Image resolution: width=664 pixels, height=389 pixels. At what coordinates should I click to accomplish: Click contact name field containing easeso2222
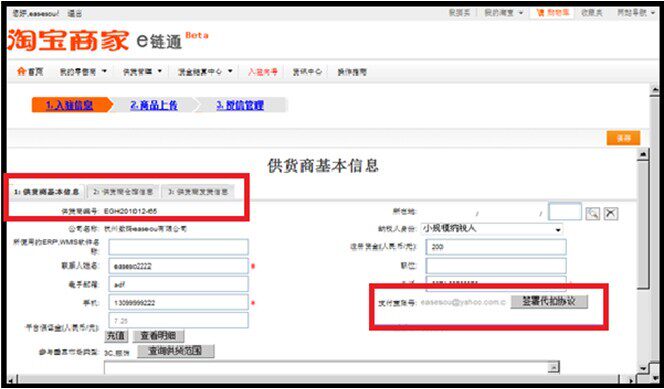(x=178, y=266)
